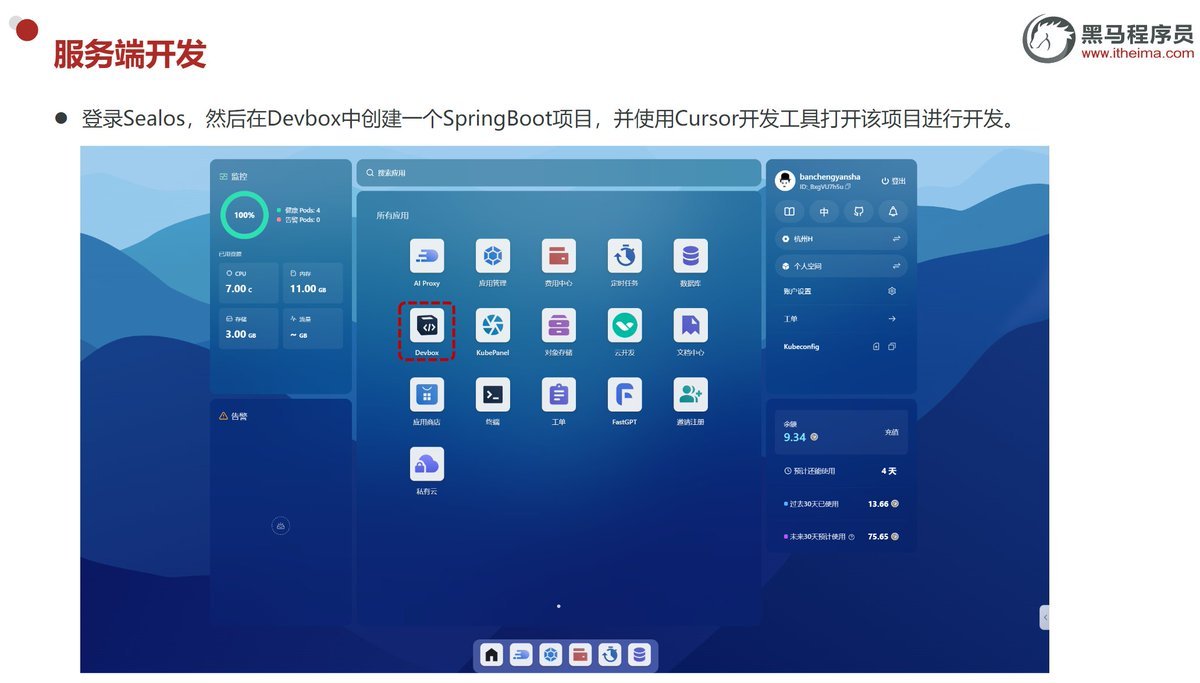
Task: Click the 预计还能使用 4 天 row
Action: click(x=841, y=470)
